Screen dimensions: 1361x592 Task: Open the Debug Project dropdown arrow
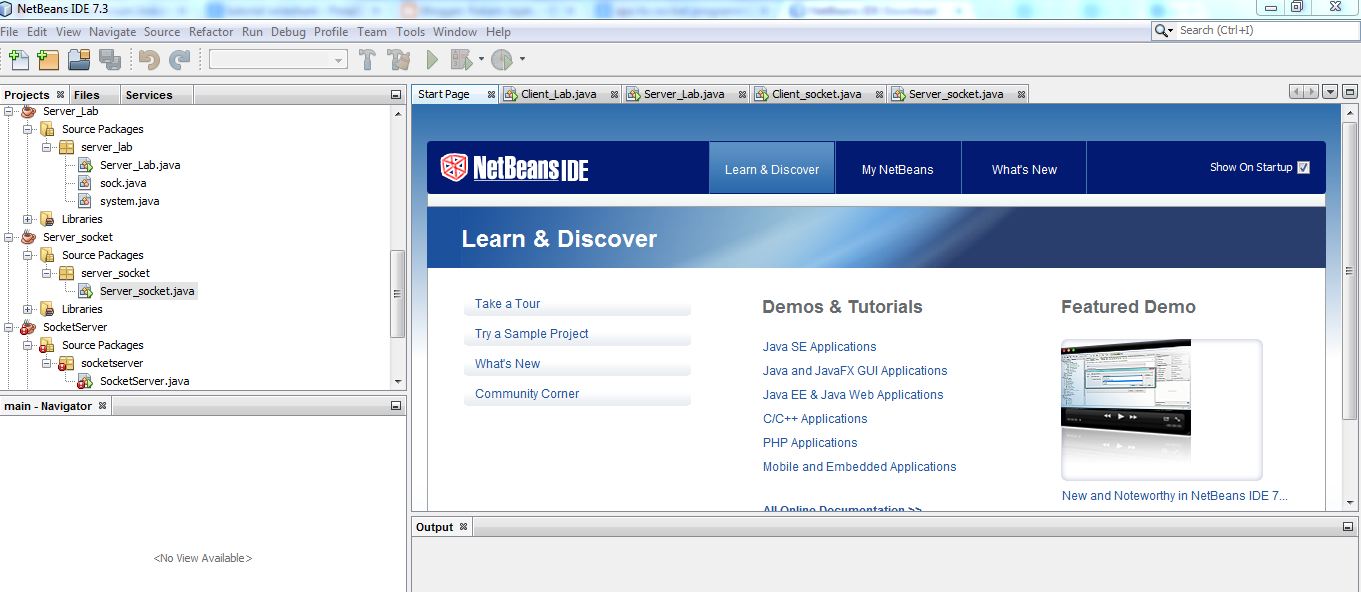coord(481,60)
